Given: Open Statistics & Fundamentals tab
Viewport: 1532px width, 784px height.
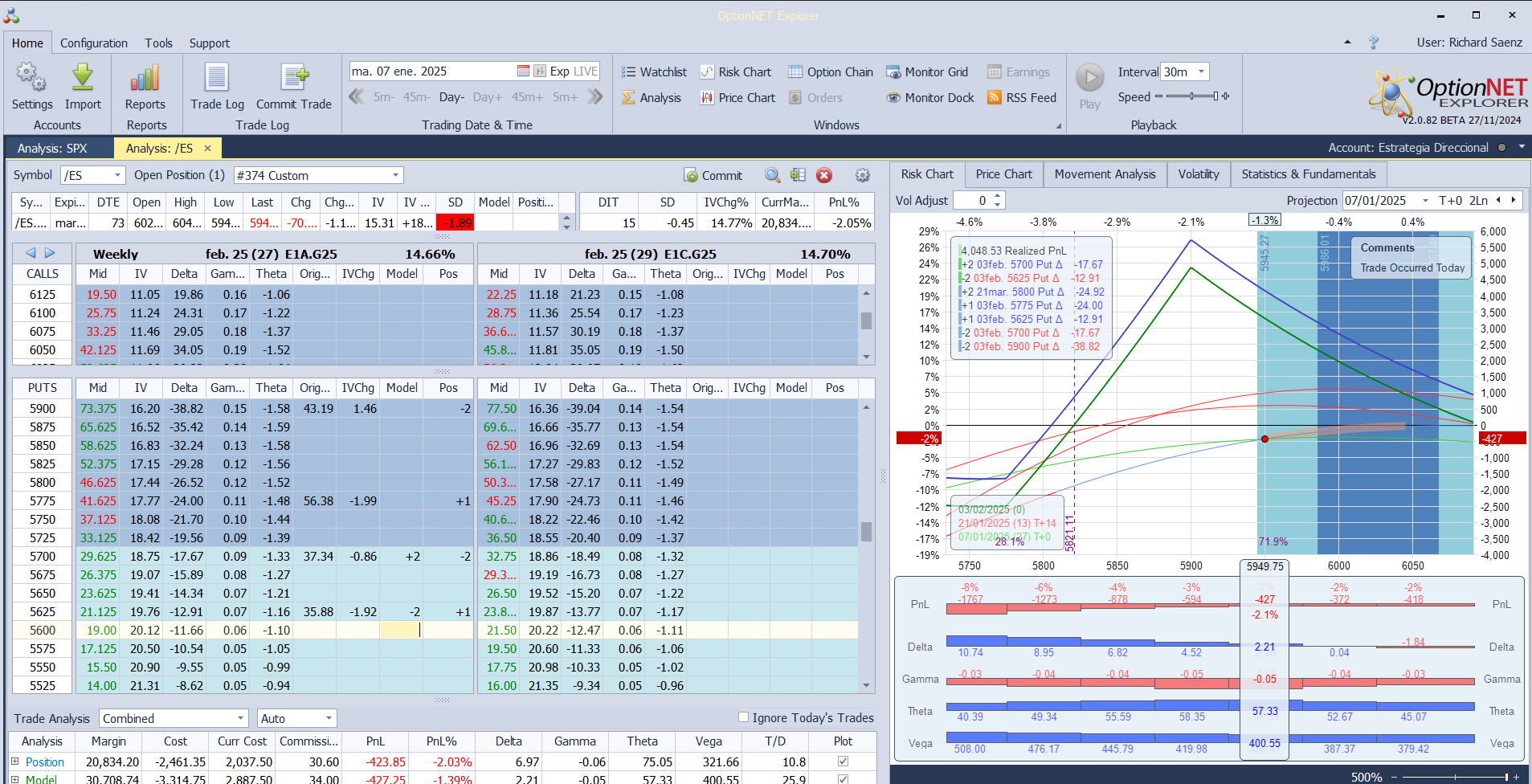Looking at the screenshot, I should (1308, 174).
